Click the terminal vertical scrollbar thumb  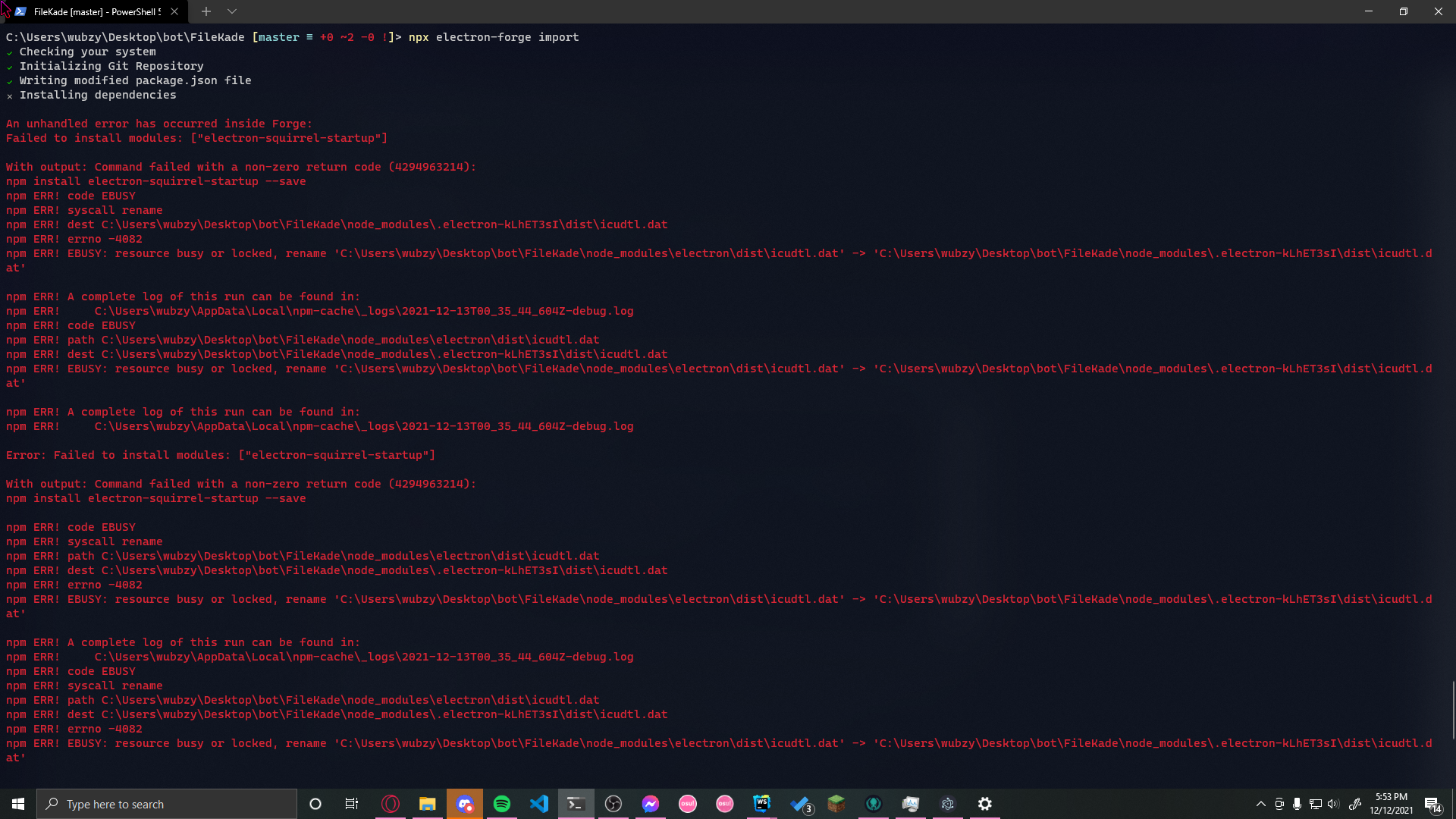[1452, 709]
